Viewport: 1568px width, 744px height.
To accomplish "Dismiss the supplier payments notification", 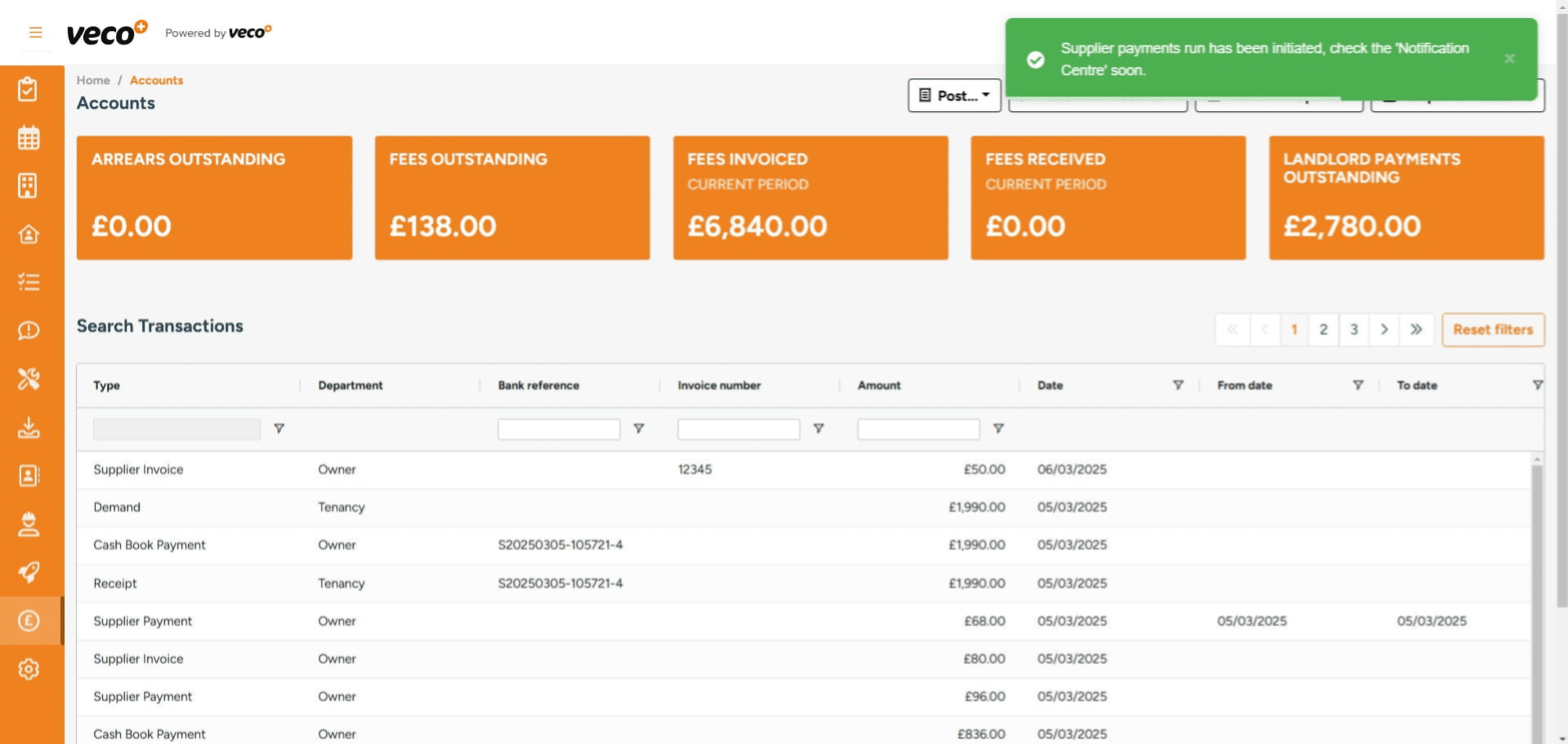I will pyautogui.click(x=1509, y=59).
